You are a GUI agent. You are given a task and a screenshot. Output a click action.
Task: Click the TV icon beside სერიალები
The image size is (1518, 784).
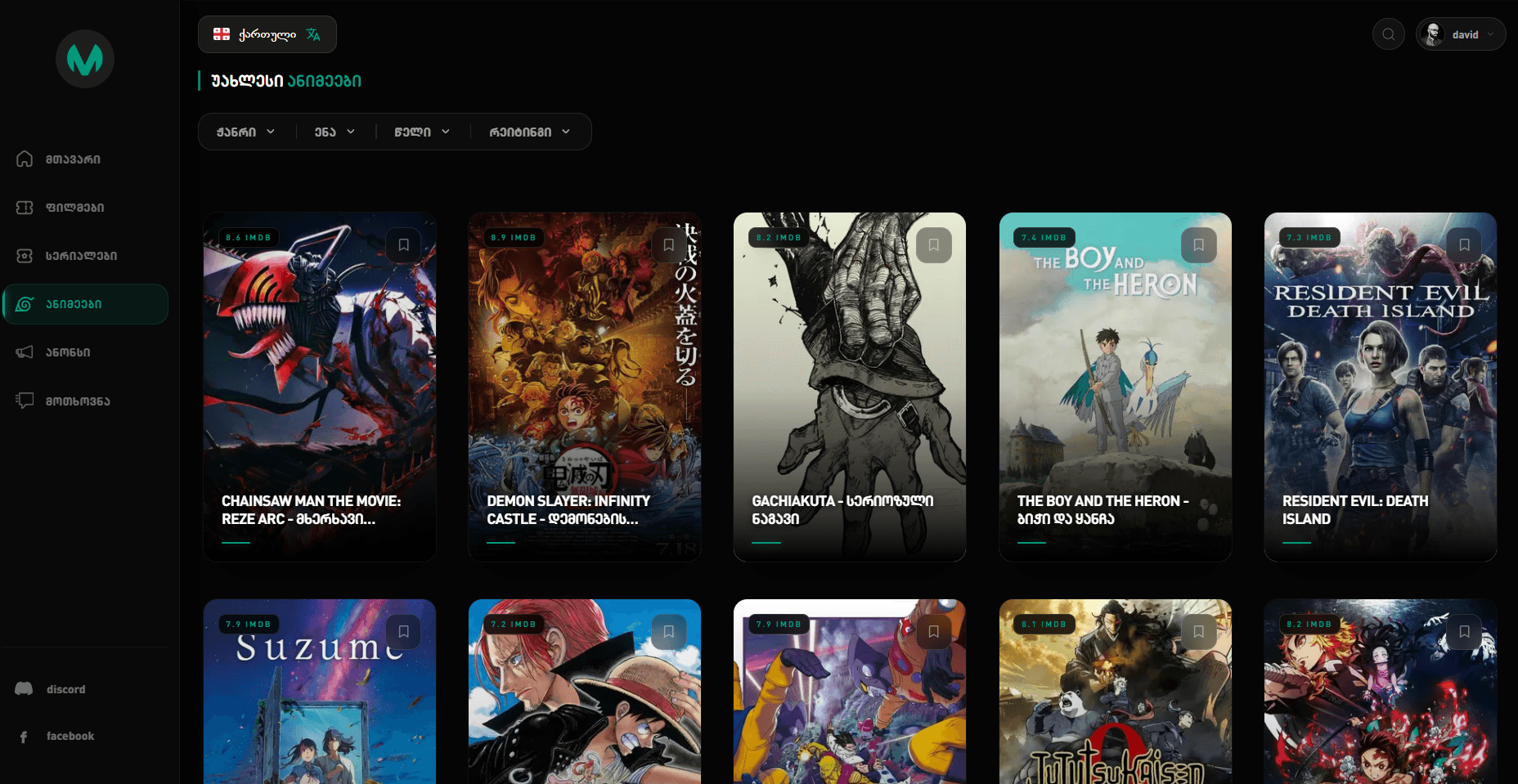pyautogui.click(x=25, y=256)
